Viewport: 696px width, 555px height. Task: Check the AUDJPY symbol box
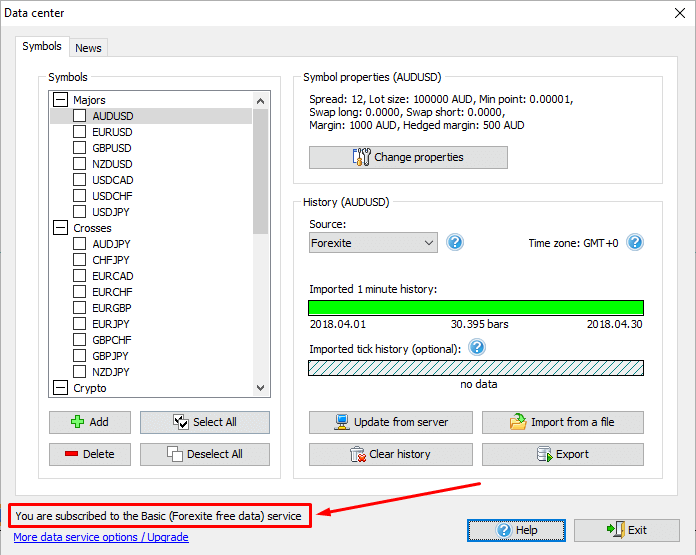[x=80, y=244]
